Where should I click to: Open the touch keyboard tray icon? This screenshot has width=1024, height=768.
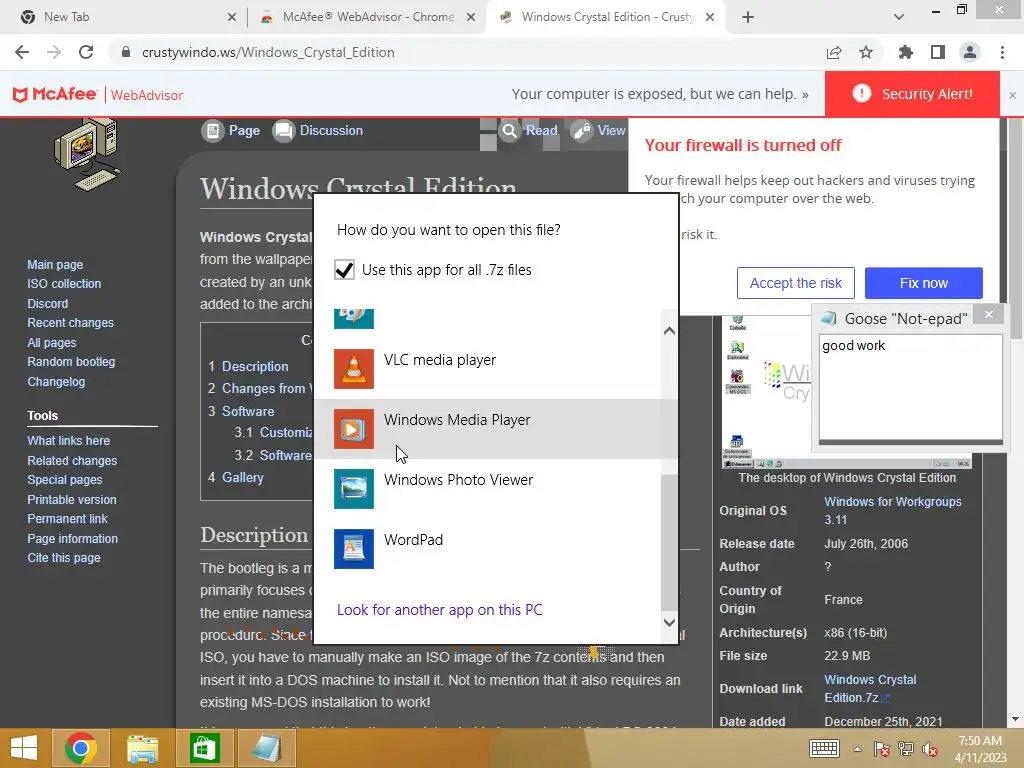[824, 748]
